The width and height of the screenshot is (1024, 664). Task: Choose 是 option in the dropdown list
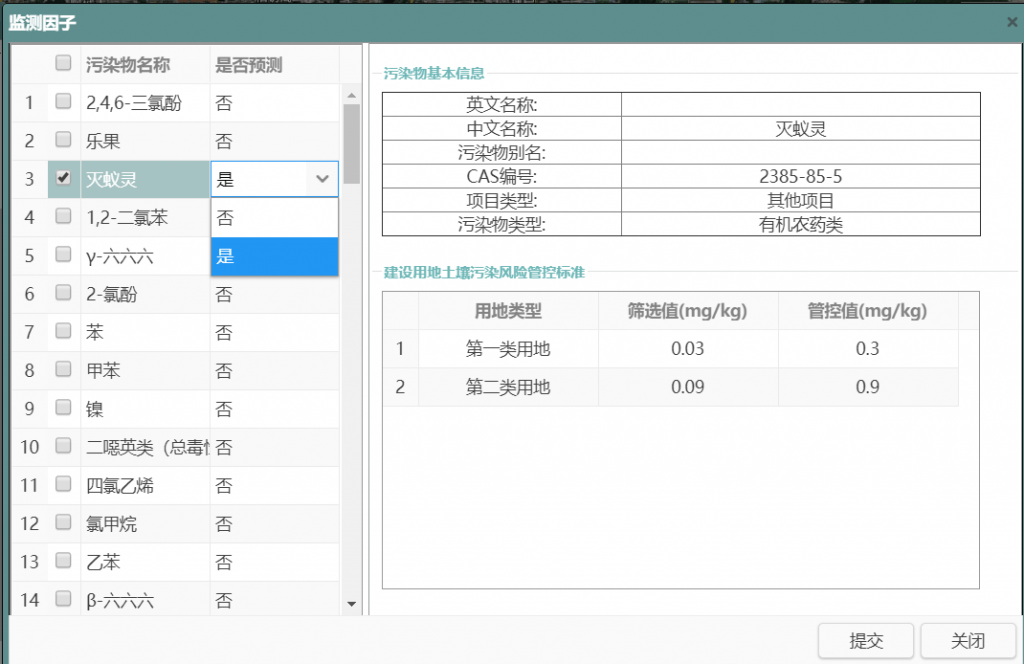coord(274,256)
